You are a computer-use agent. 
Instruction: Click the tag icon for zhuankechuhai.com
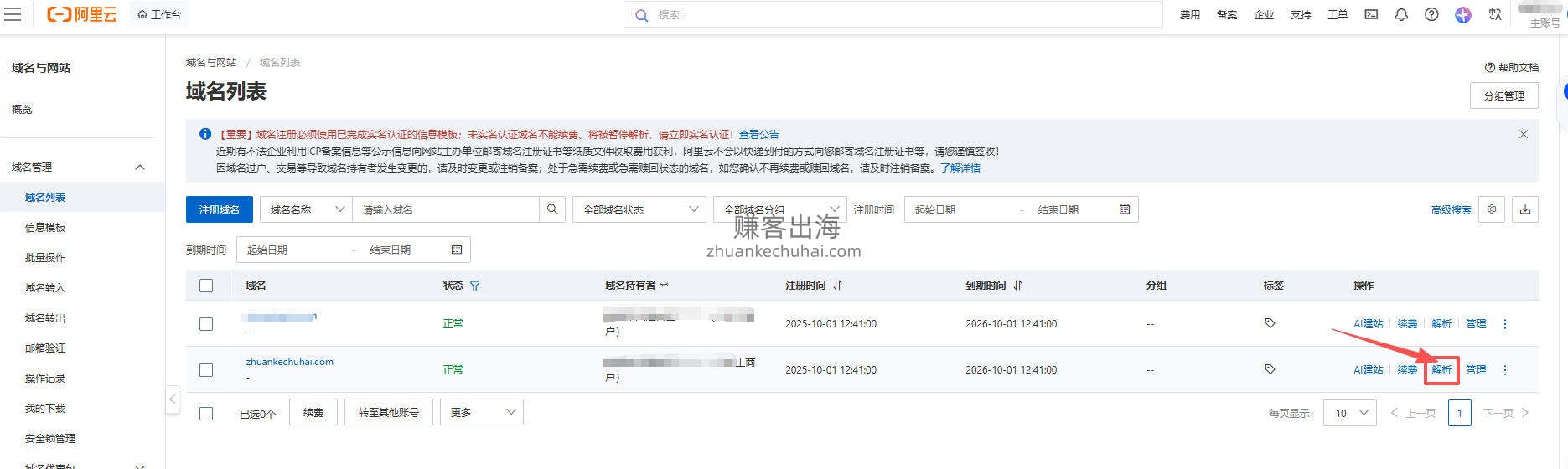click(x=1270, y=369)
